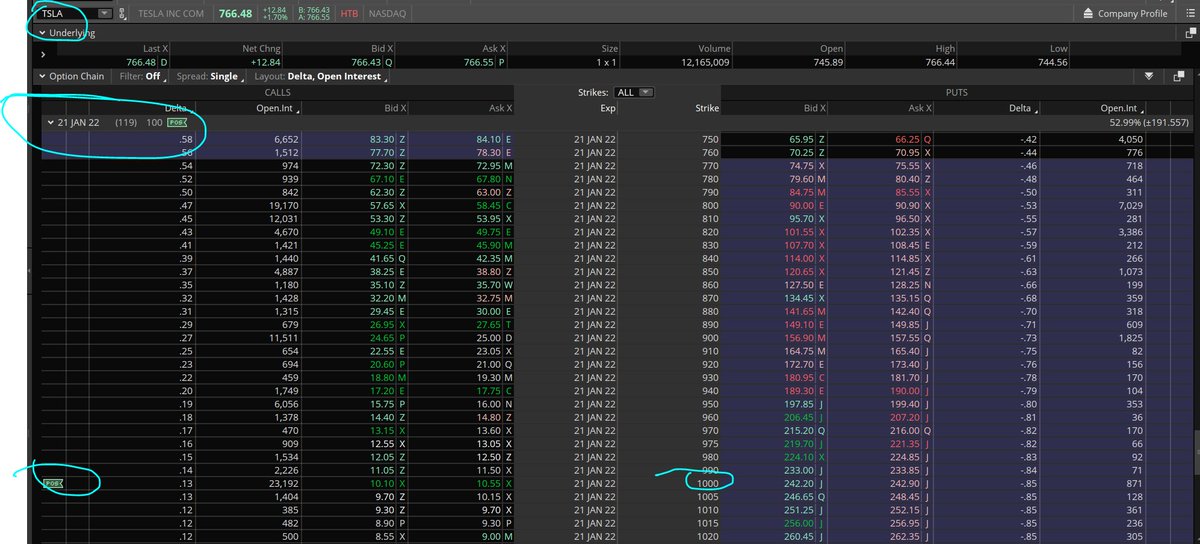Image resolution: width=1200 pixels, height=544 pixels.
Task: Select the 1020 strike cell
Action: [x=707, y=535]
